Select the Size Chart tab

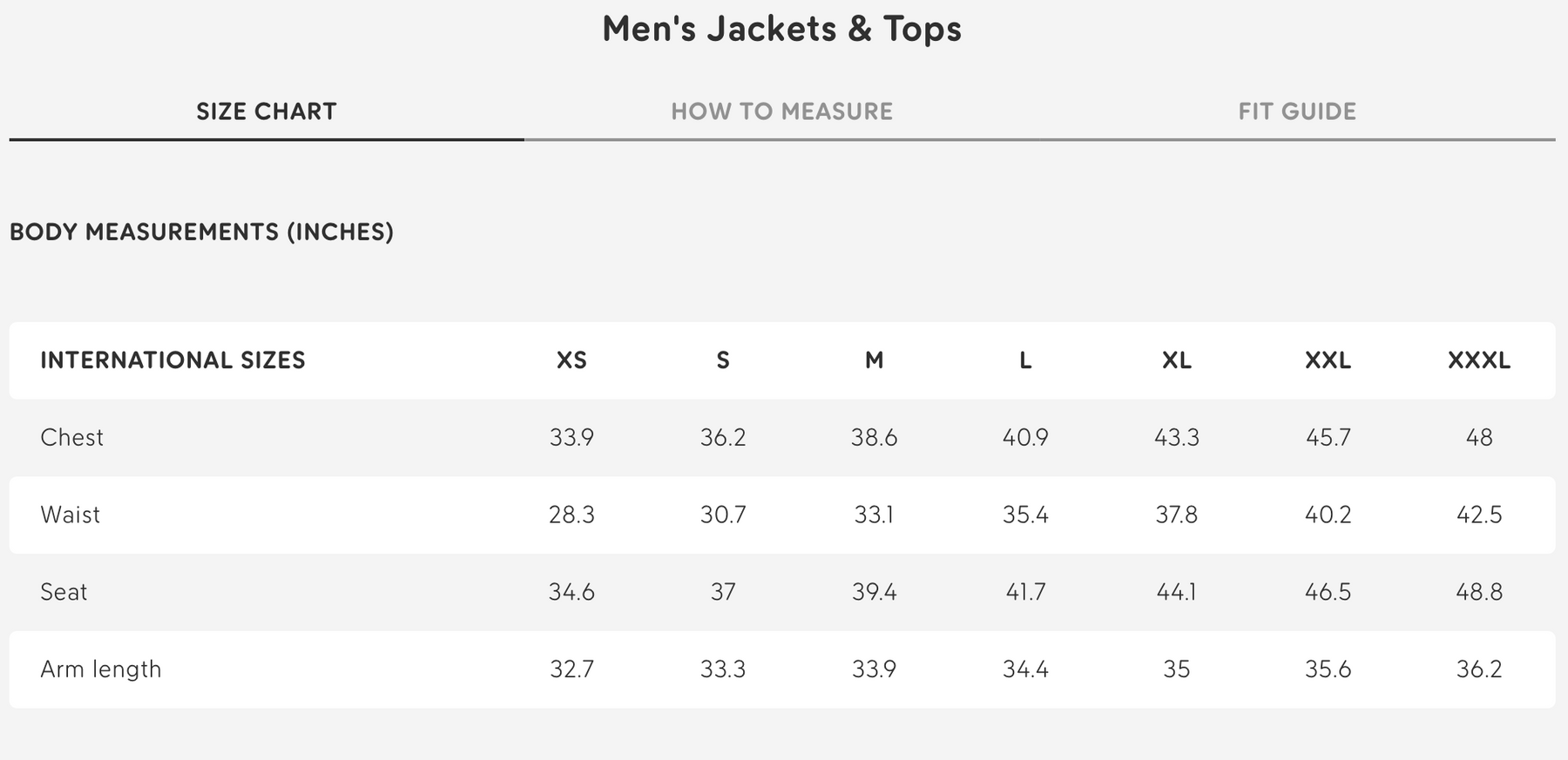tap(267, 111)
